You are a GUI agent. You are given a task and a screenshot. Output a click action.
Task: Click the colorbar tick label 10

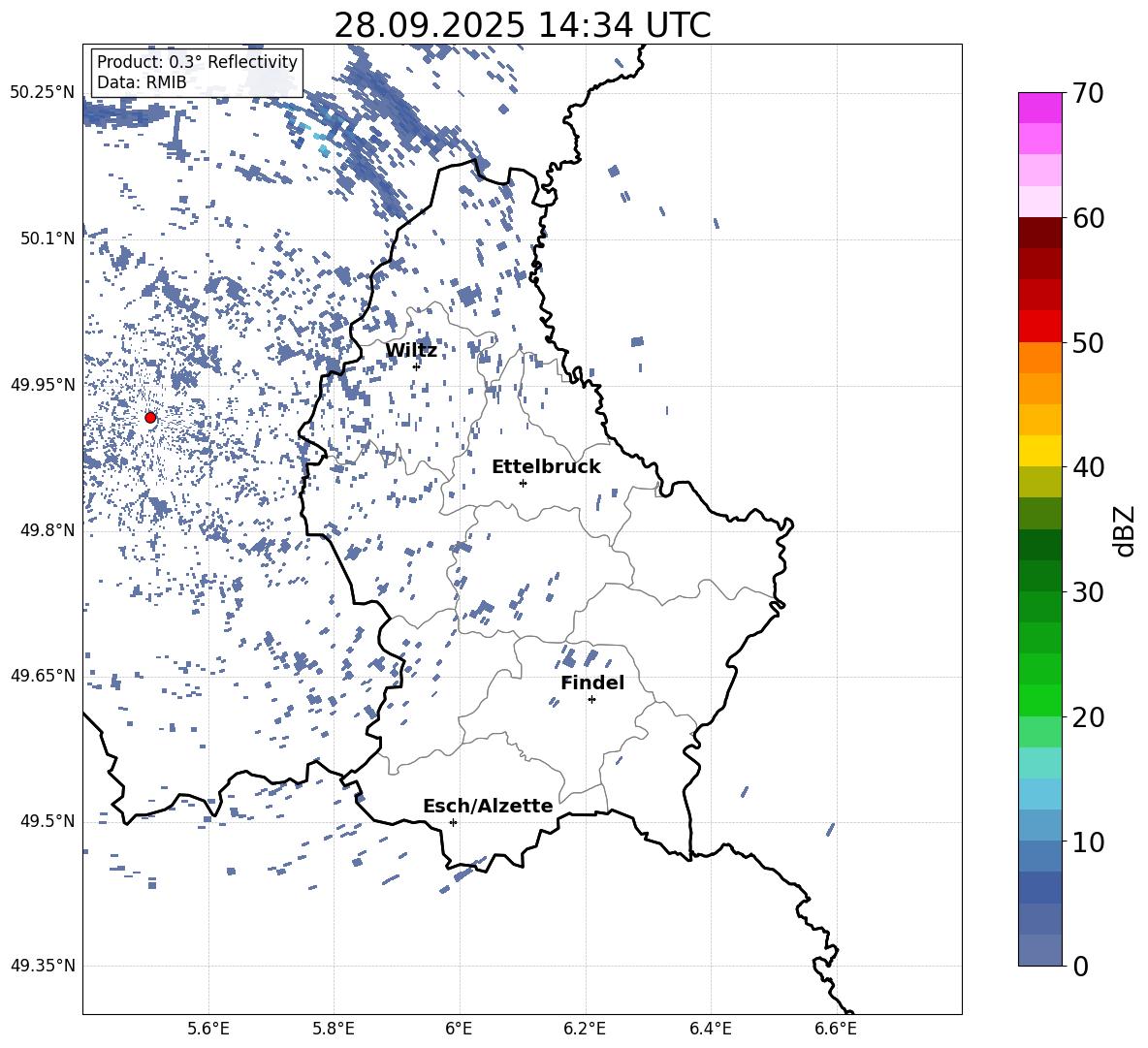(1089, 842)
